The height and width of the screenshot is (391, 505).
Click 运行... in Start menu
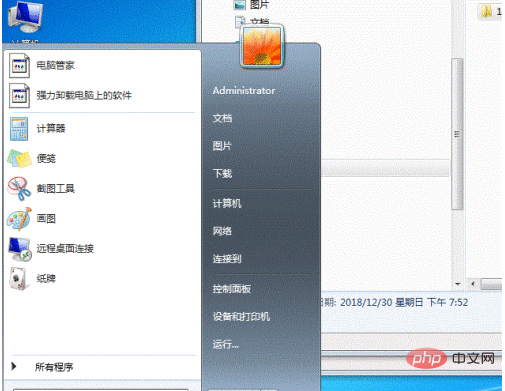(x=226, y=344)
